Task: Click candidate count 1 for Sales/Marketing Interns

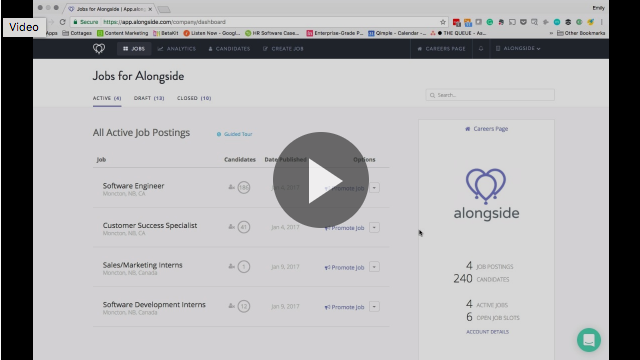Action: coord(244,267)
